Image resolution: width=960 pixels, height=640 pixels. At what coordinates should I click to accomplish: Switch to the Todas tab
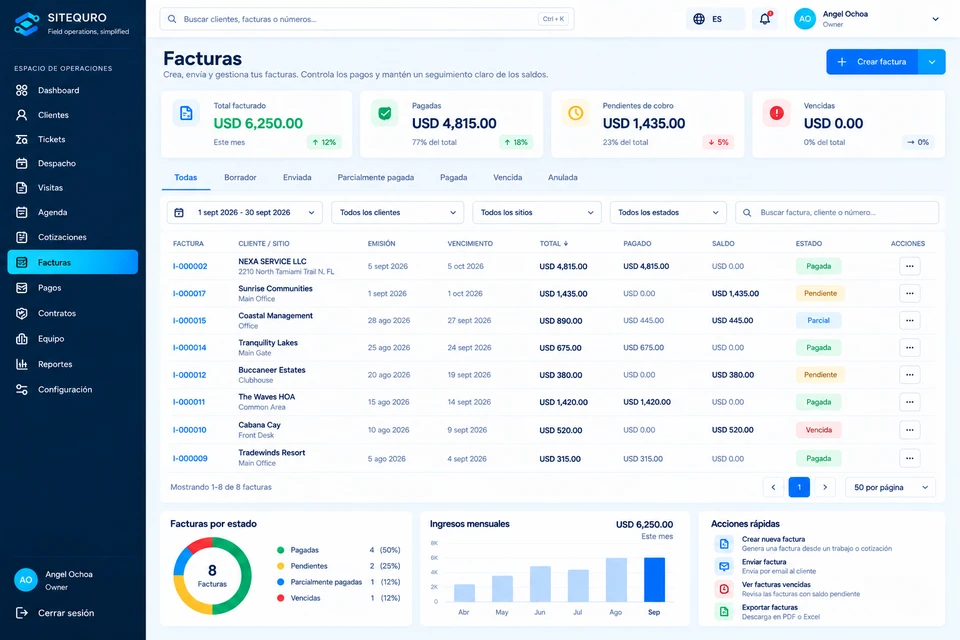click(x=186, y=178)
